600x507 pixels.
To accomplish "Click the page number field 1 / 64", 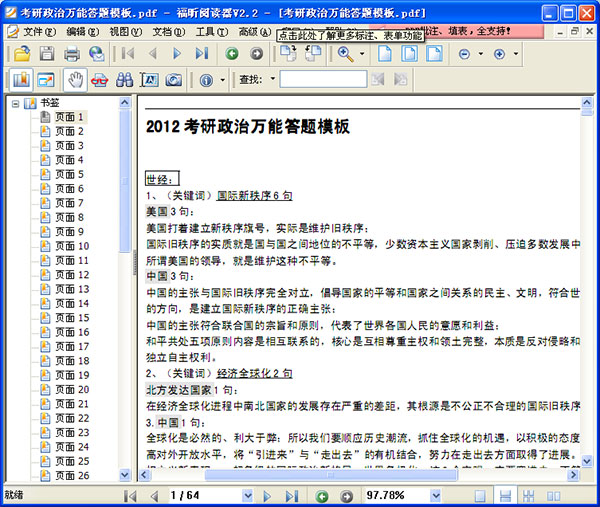I will tap(205, 496).
